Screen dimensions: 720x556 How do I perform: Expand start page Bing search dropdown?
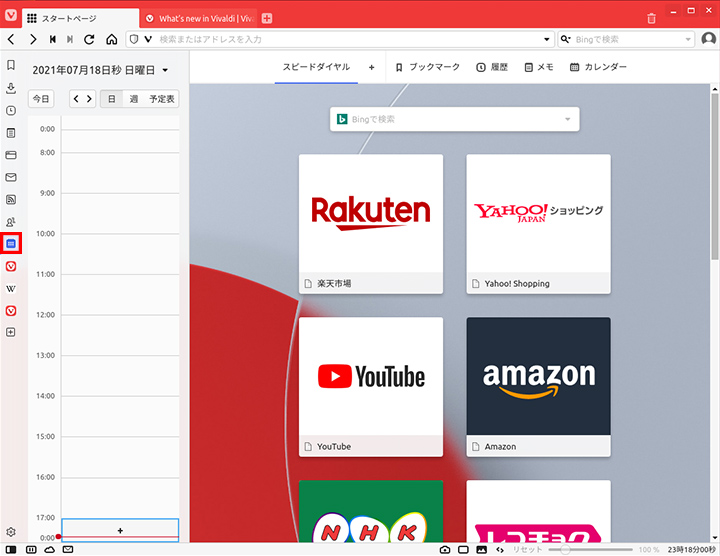568,119
